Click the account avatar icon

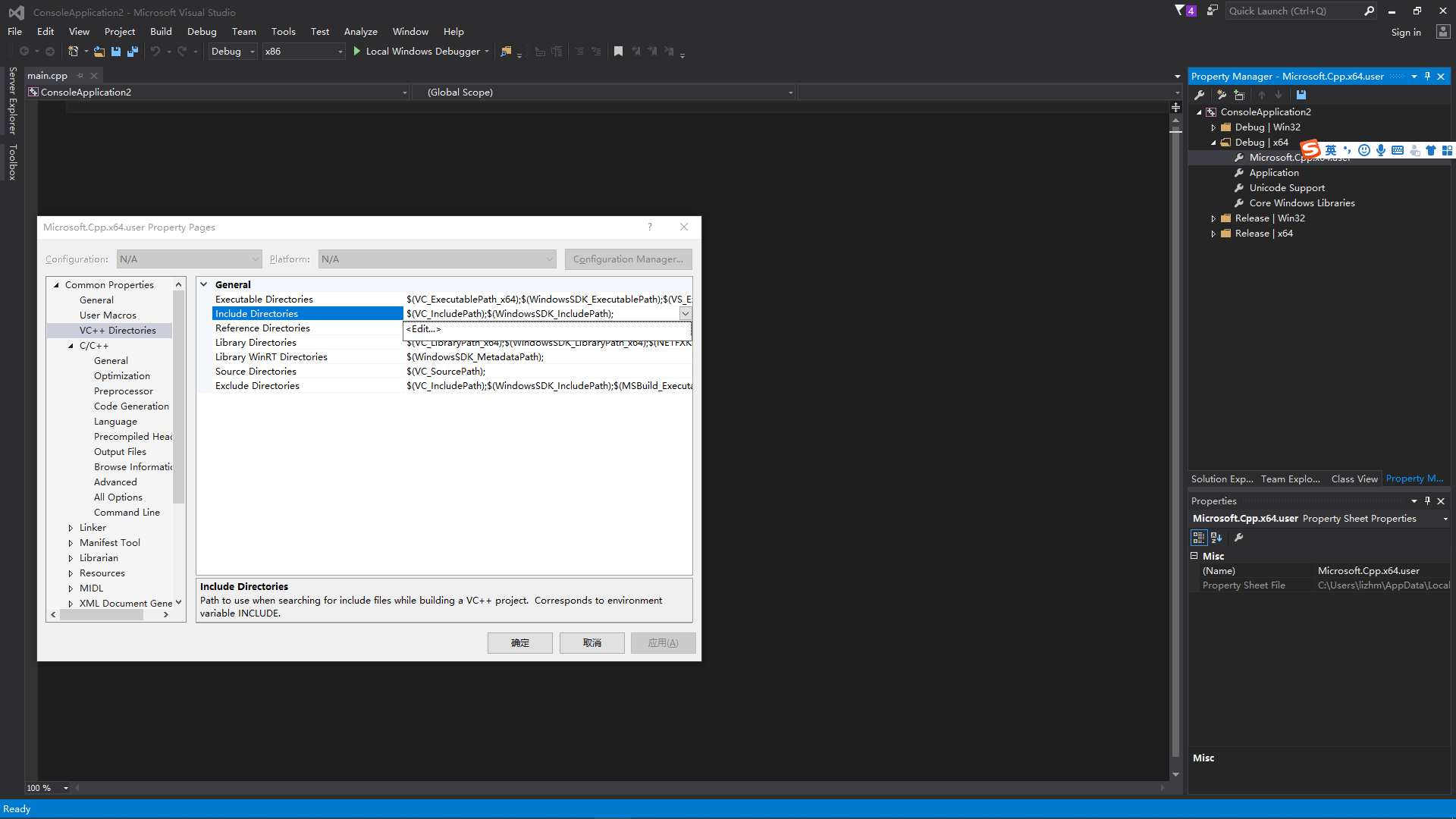(x=1442, y=32)
